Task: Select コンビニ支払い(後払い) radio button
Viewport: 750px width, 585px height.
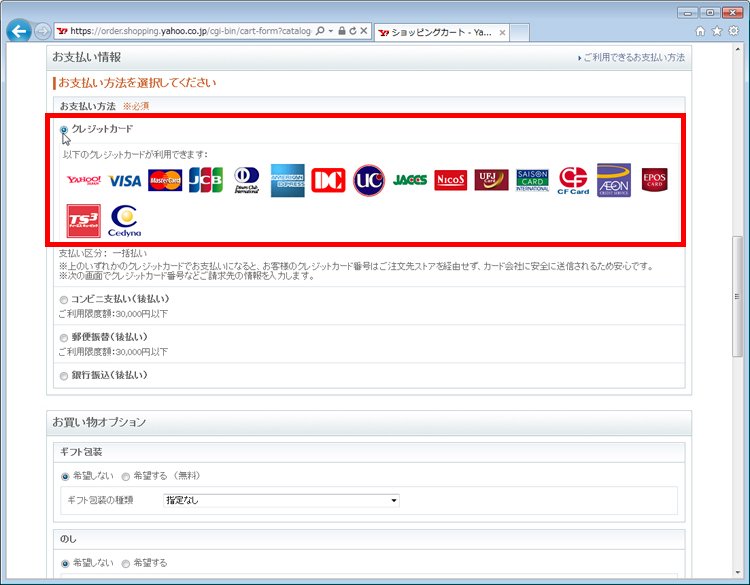Action: coord(64,300)
